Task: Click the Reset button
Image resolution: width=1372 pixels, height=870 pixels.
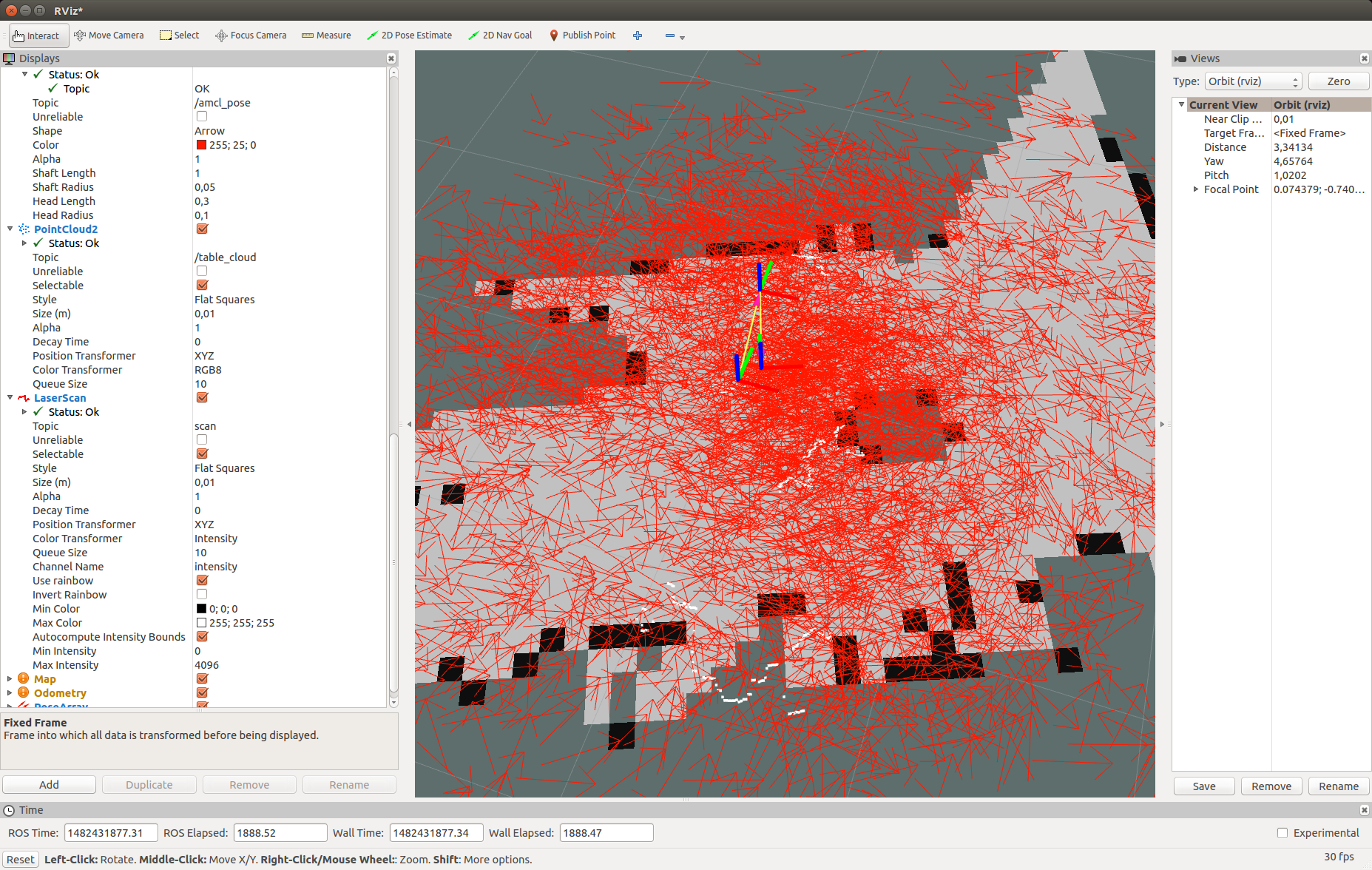Action: point(21,860)
